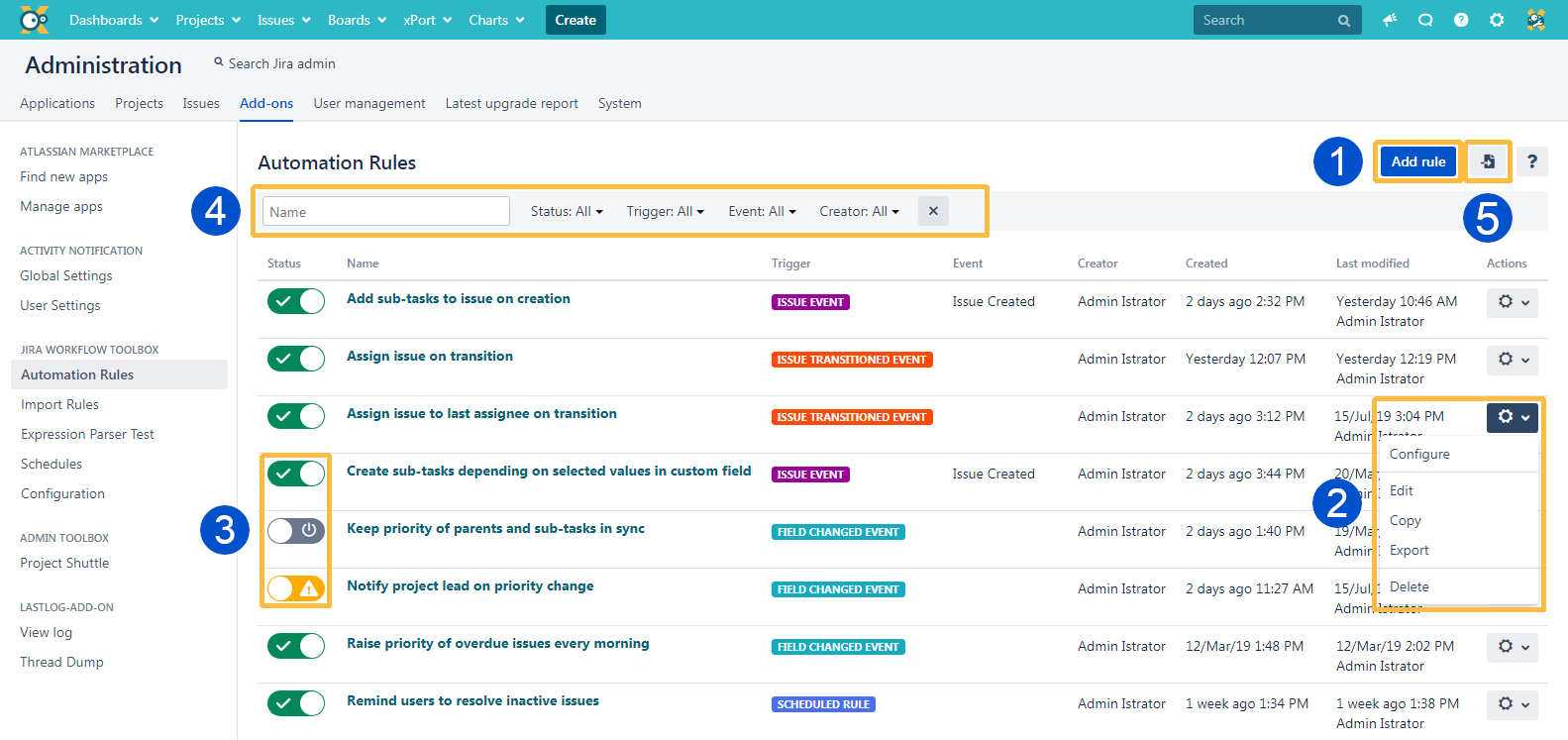This screenshot has width=1568, height=740.
Task: Expand the Creator: All filter
Action: click(859, 211)
